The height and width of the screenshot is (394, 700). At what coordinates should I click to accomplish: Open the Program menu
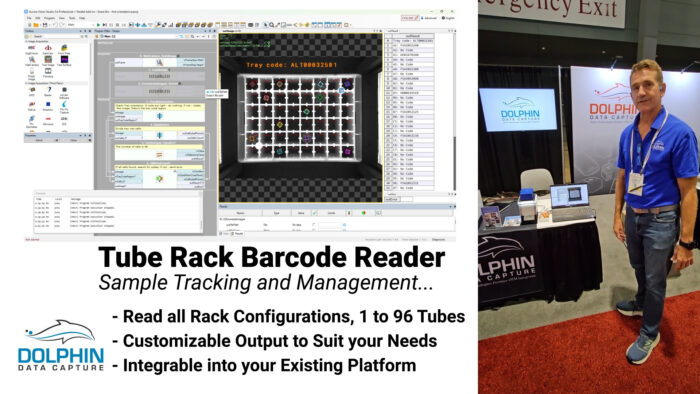[x=50, y=18]
